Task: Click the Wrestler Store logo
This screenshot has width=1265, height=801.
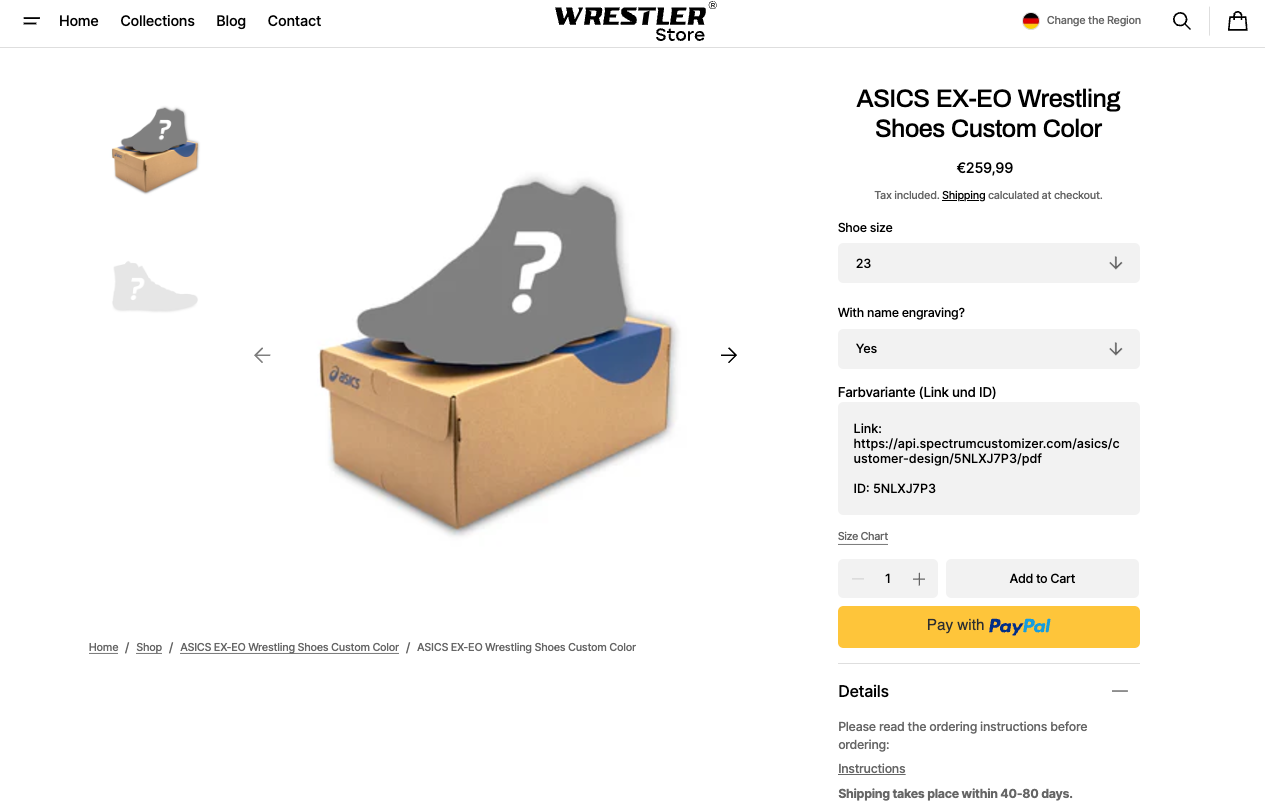Action: tap(635, 22)
